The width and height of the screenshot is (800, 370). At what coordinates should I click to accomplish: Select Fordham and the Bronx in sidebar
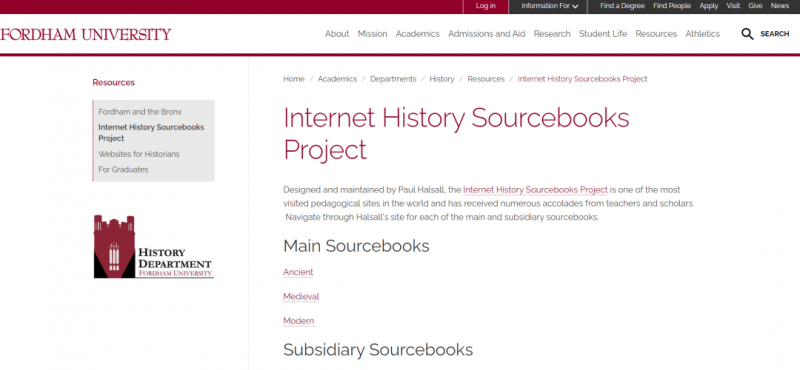pos(140,112)
